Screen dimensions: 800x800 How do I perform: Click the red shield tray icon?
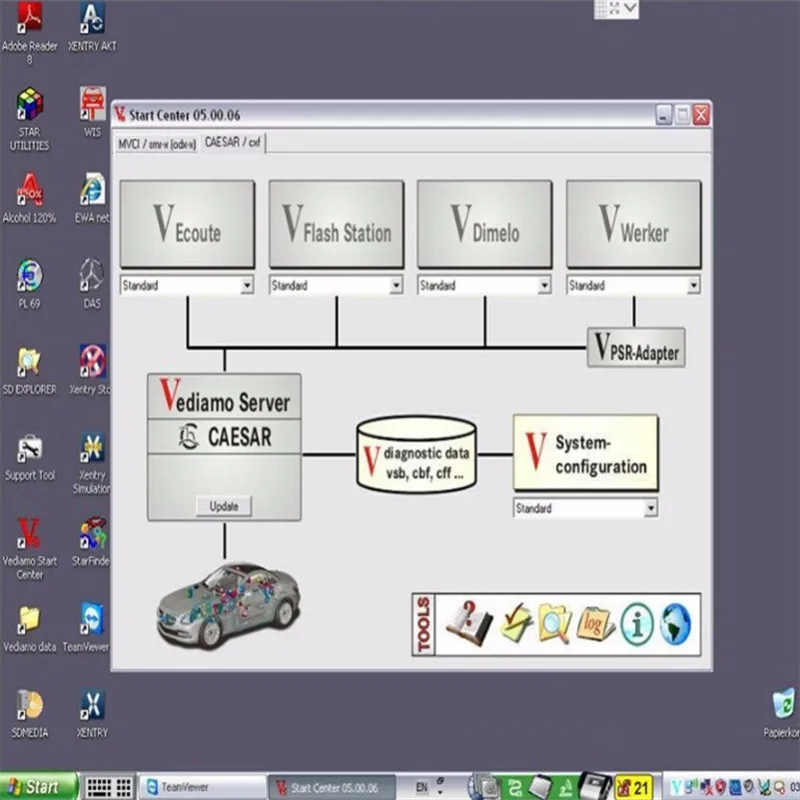pos(721,788)
